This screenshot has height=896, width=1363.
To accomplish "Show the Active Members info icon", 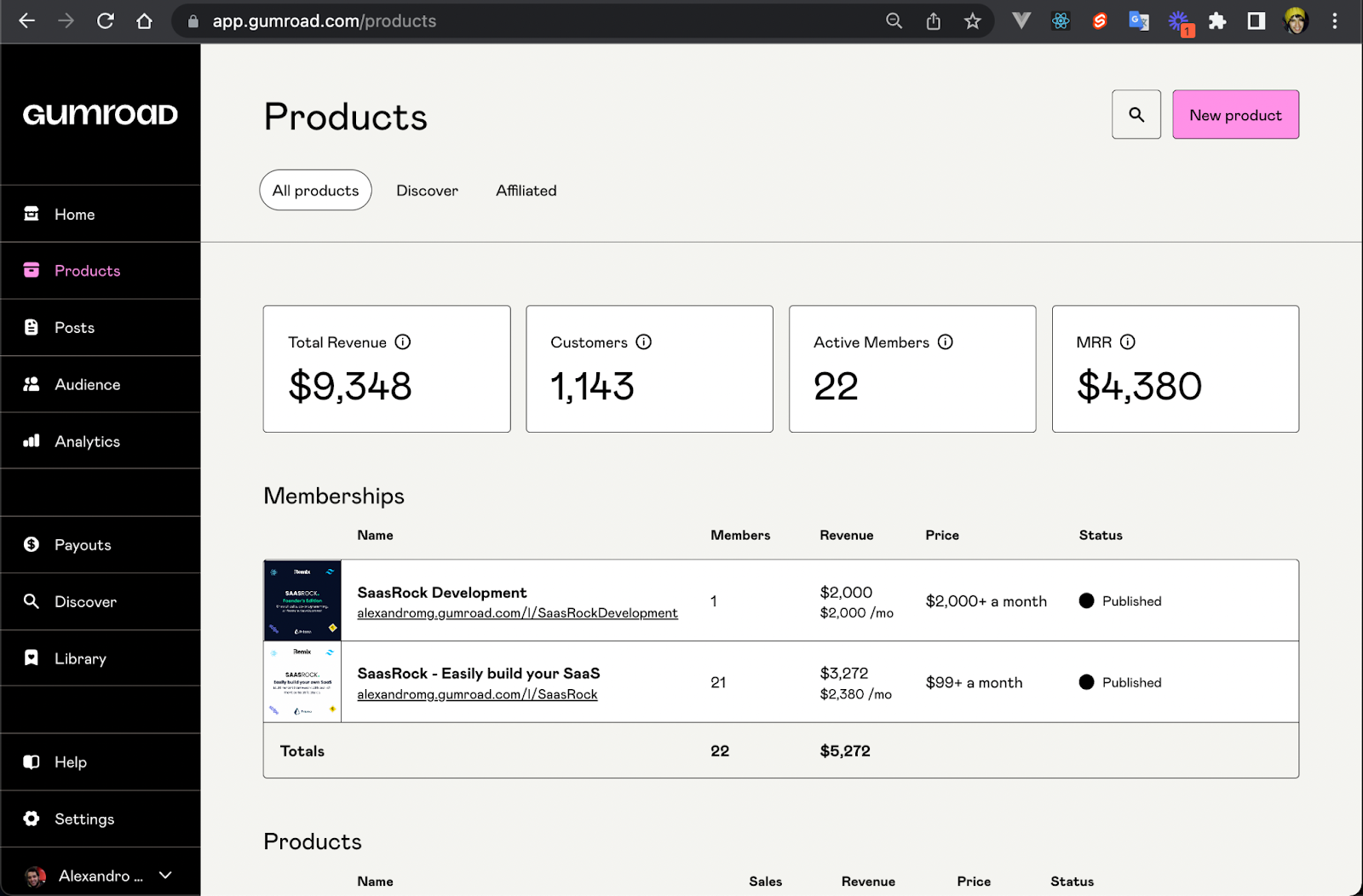I will (x=946, y=342).
